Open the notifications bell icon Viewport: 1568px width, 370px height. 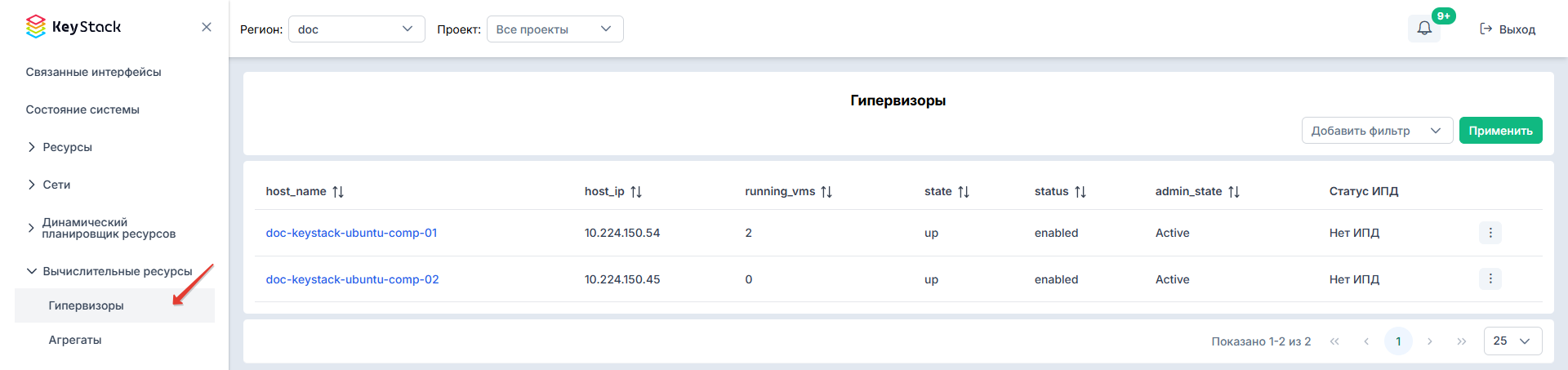click(x=1424, y=29)
